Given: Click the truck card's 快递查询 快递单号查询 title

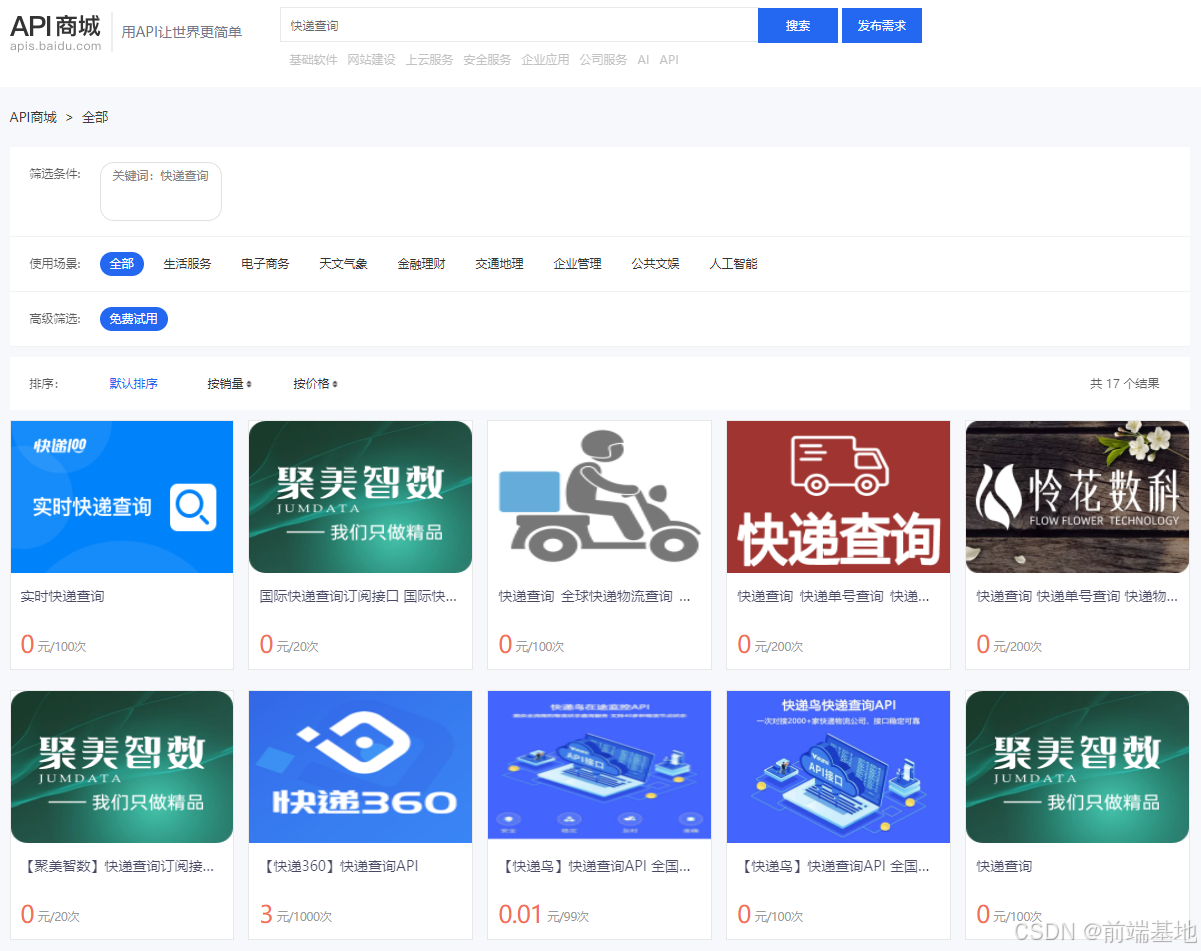Looking at the screenshot, I should pyautogui.click(x=834, y=596).
